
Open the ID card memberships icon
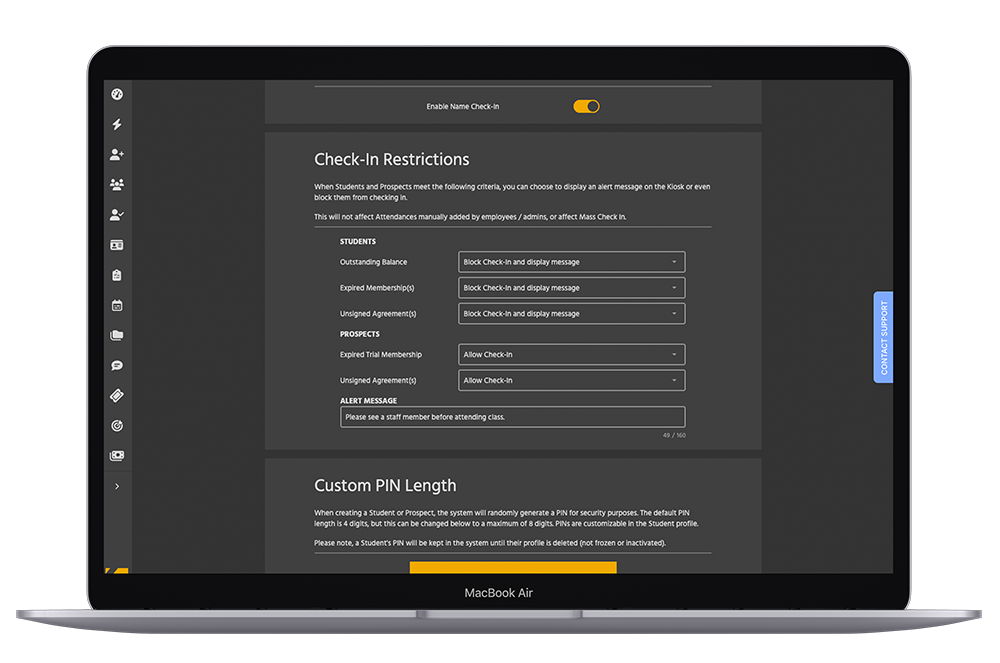point(117,244)
